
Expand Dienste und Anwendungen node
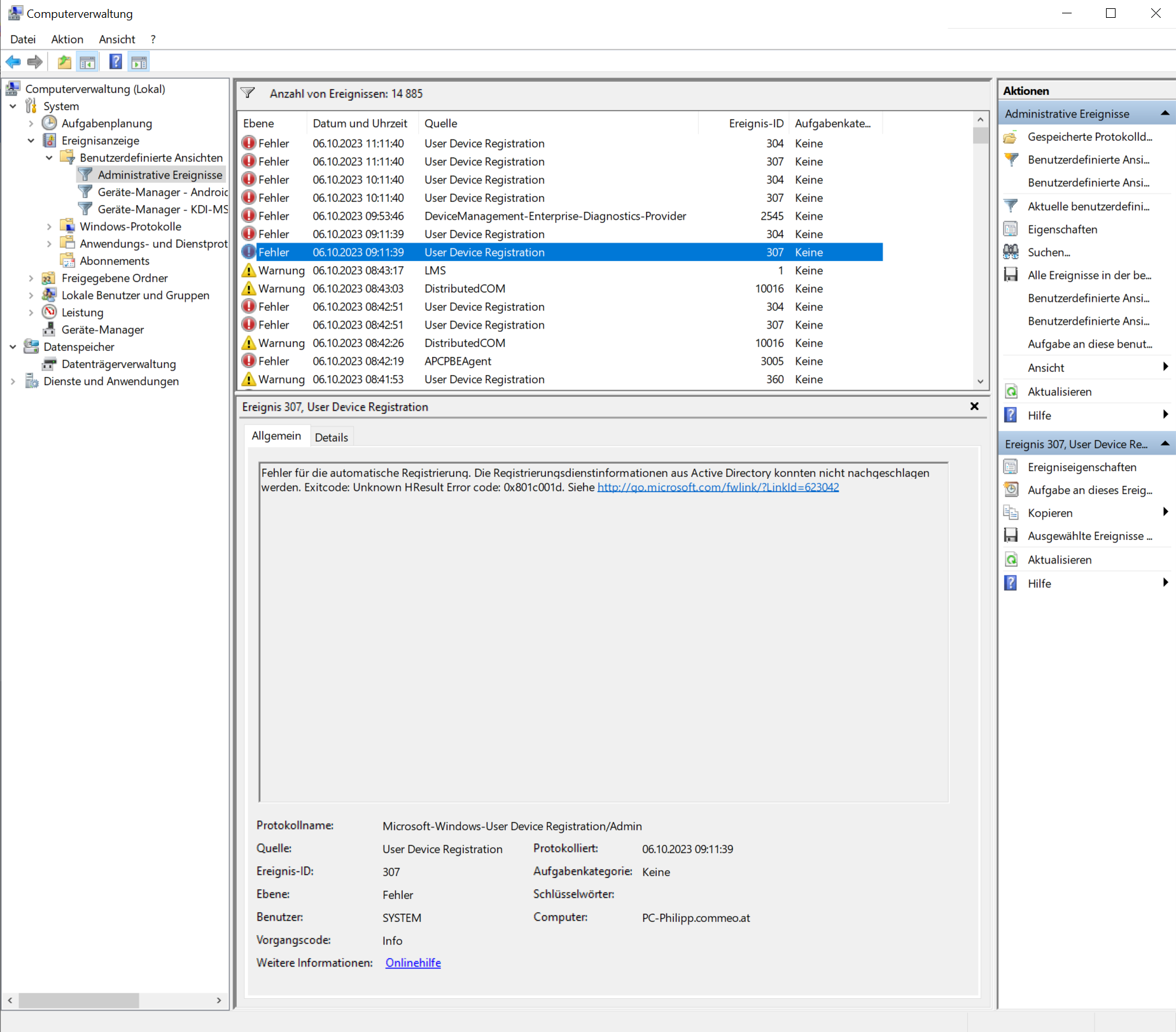[13, 381]
